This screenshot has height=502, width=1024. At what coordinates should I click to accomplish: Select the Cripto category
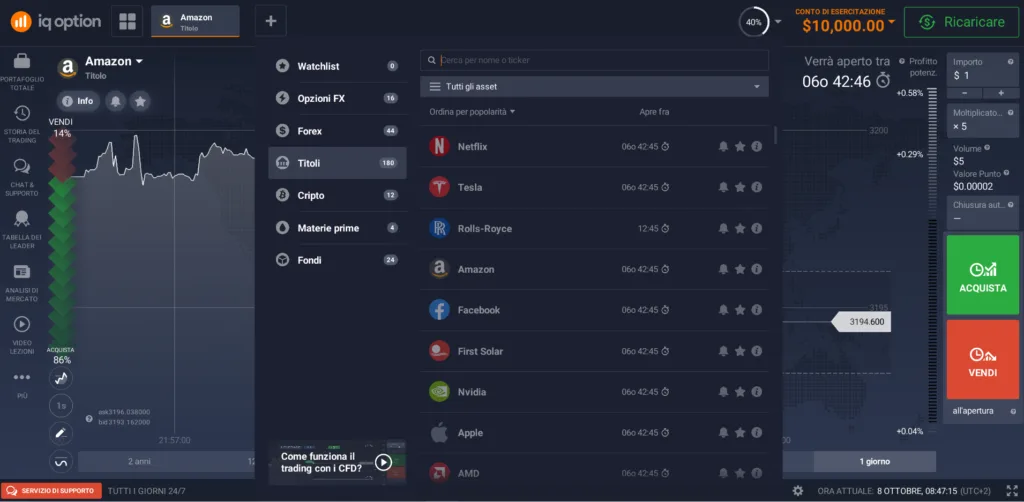pyautogui.click(x=337, y=195)
